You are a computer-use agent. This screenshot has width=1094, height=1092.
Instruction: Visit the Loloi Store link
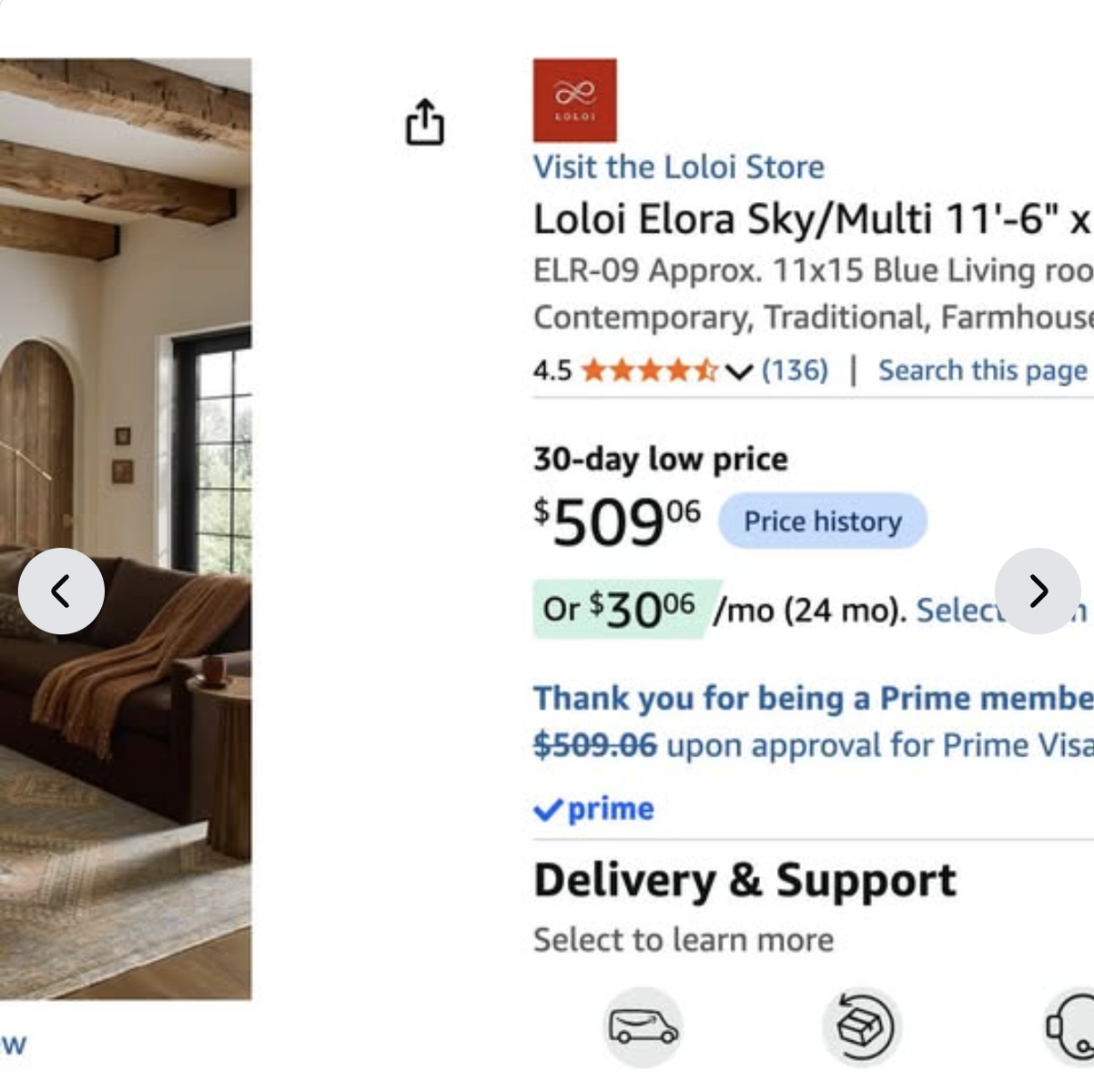coord(679,167)
